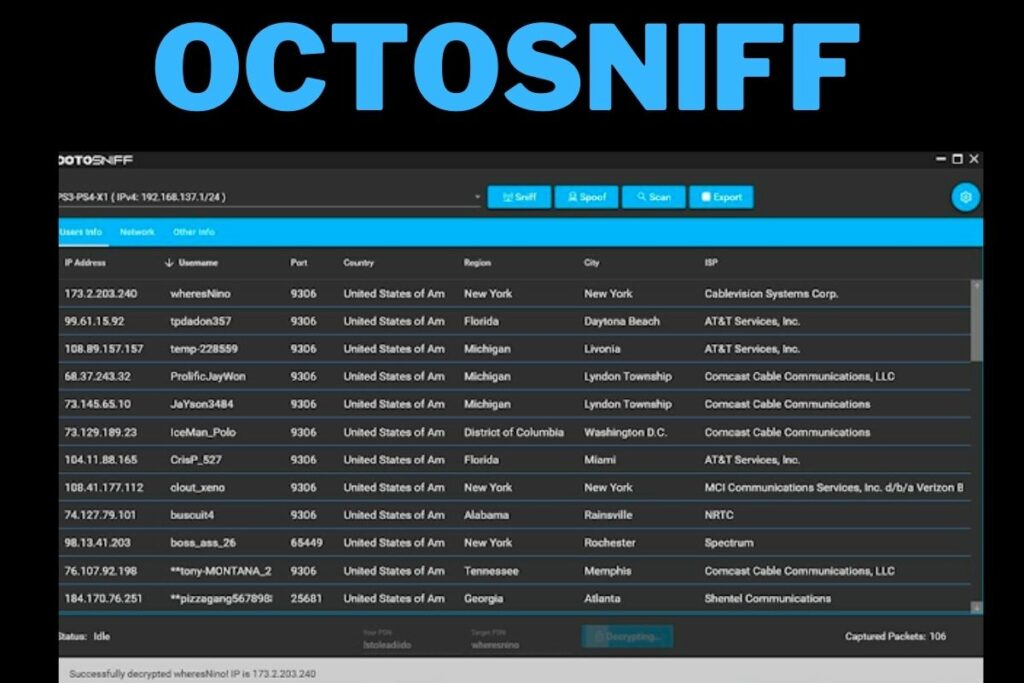
Task: Click the Rainsville city cell
Action: point(608,515)
